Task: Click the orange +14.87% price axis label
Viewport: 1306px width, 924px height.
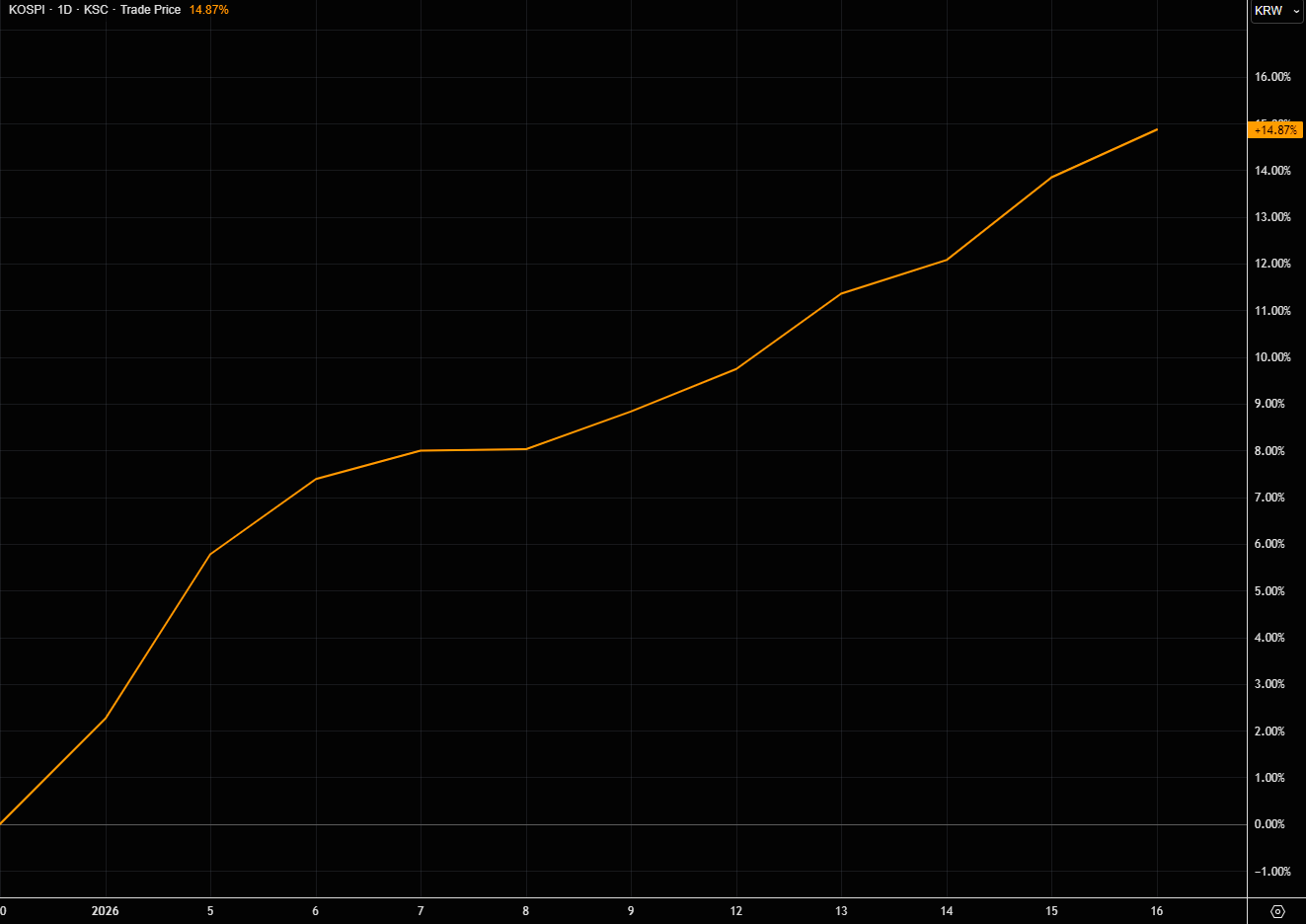Action: [x=1275, y=130]
